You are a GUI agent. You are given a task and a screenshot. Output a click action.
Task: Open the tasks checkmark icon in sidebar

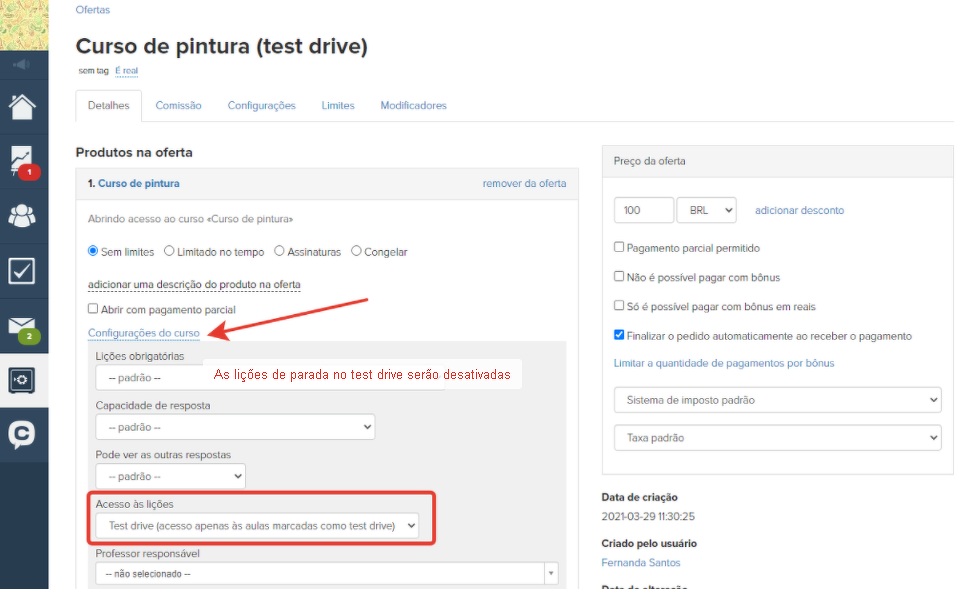23,270
